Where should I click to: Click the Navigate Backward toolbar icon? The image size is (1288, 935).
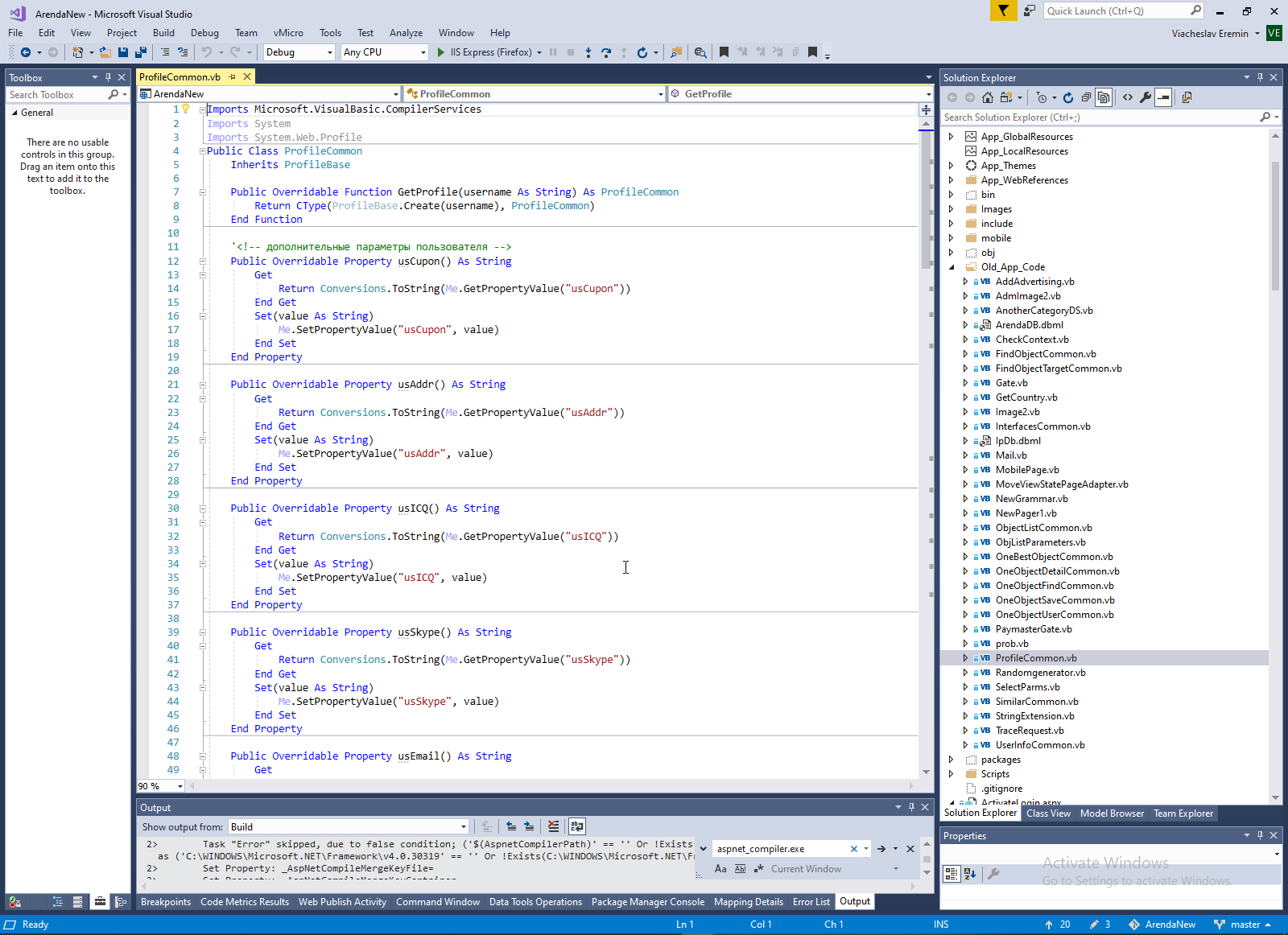[26, 52]
